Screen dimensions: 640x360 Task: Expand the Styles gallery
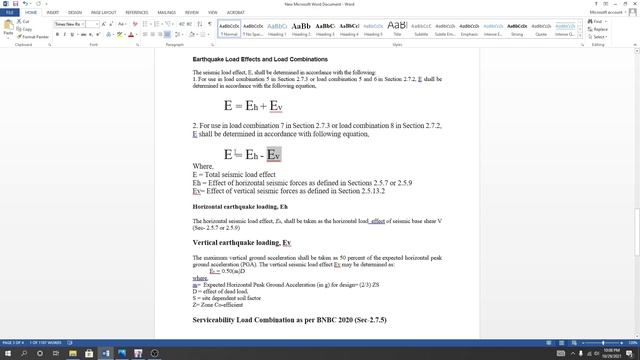click(580, 36)
